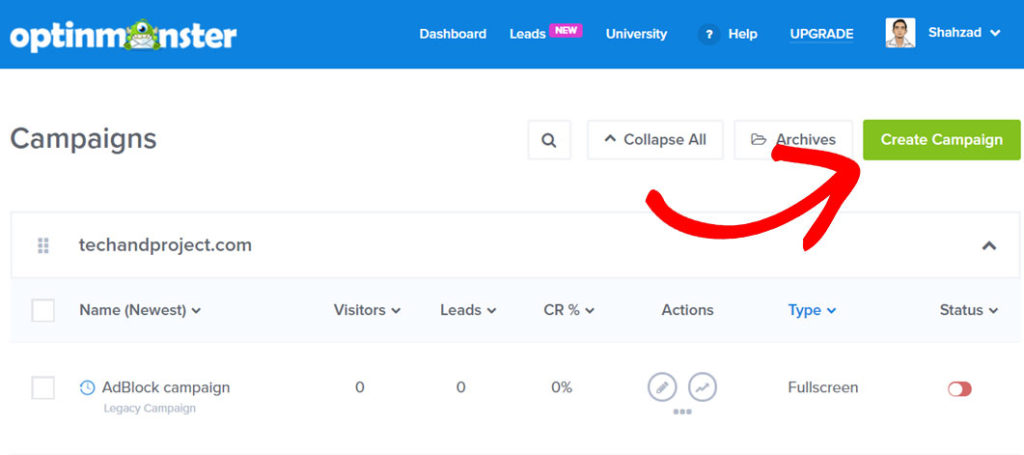Screen dimensions: 1024x455
Task: Select the AdBlock campaign checkbox
Action: (43, 388)
